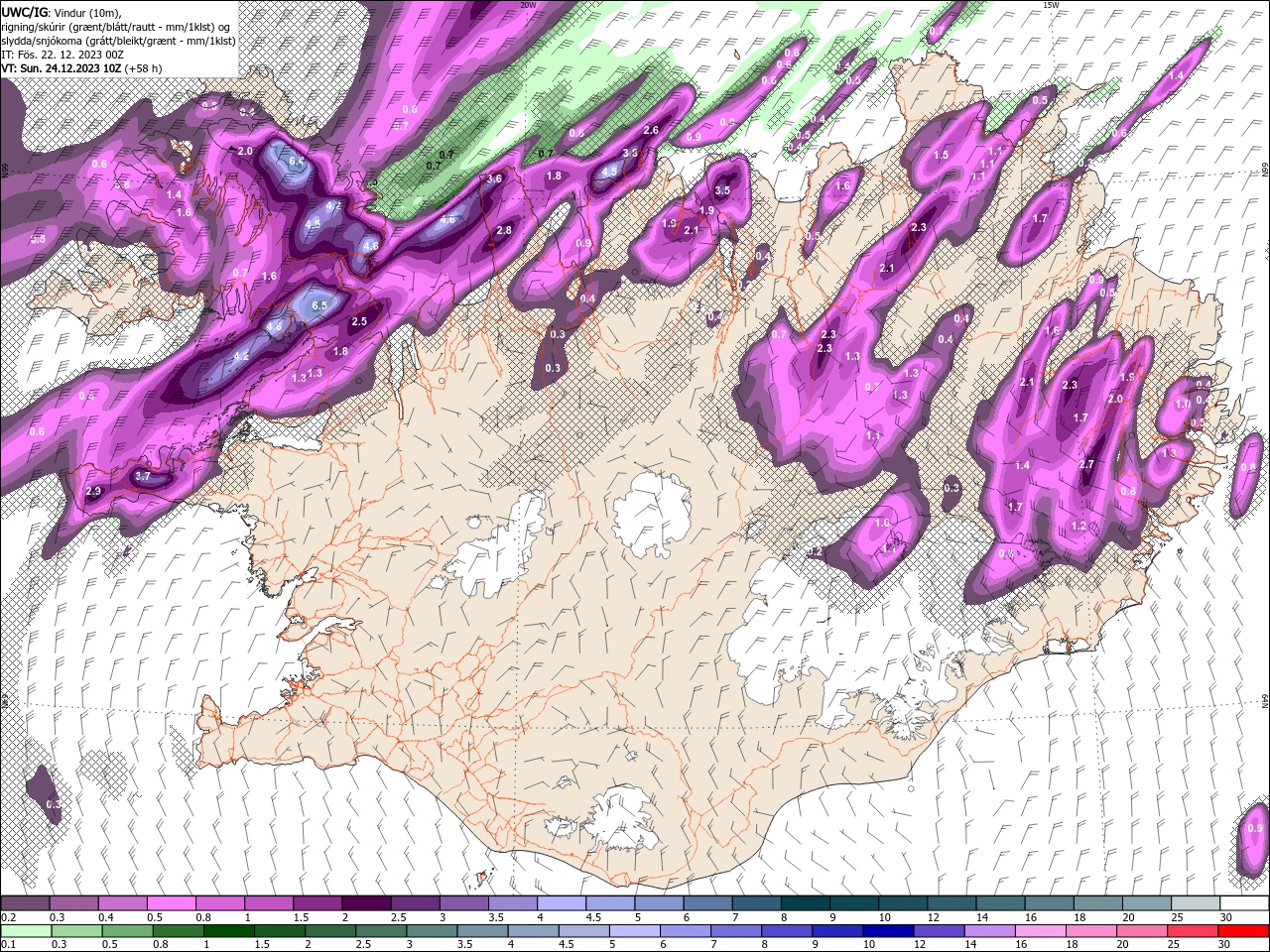Click the dark purple snow scale swatch labeled 2
This screenshot has height=952, width=1270.
366,903
